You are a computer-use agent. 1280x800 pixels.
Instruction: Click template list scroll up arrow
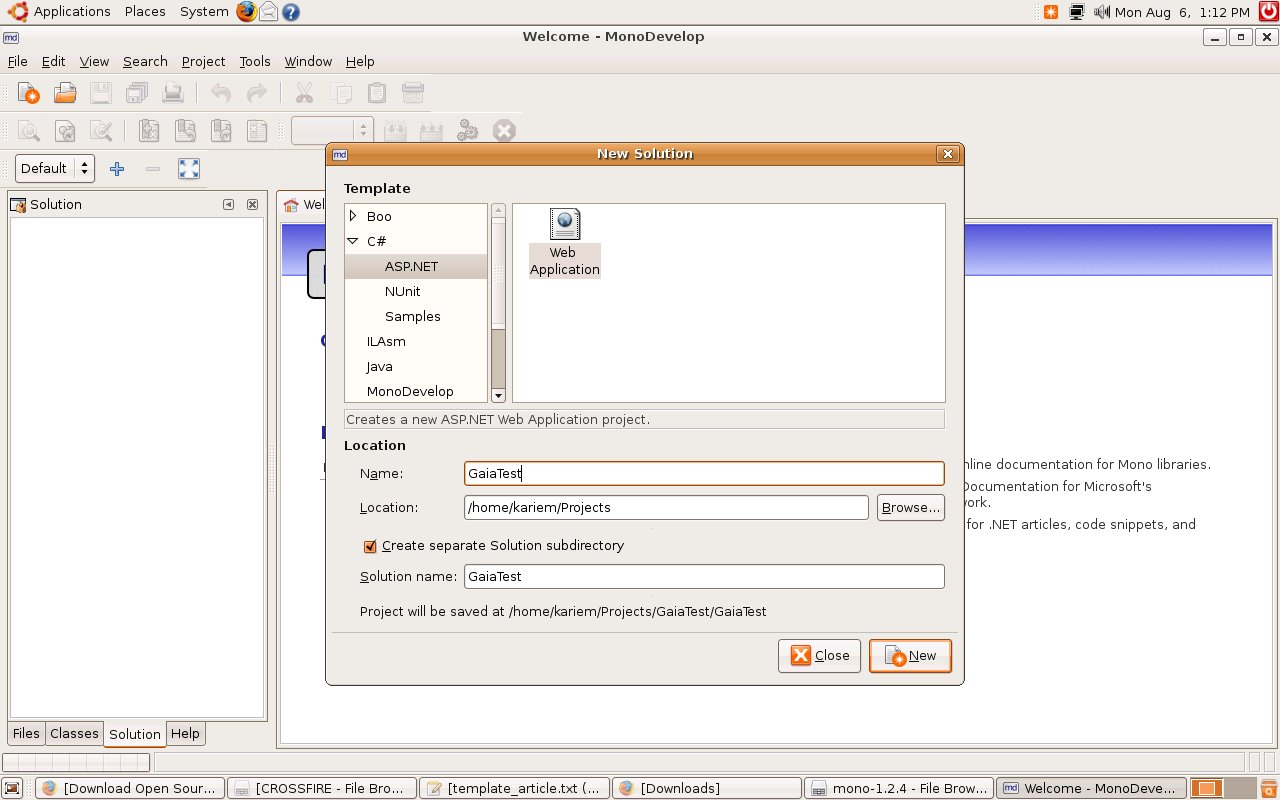[498, 211]
